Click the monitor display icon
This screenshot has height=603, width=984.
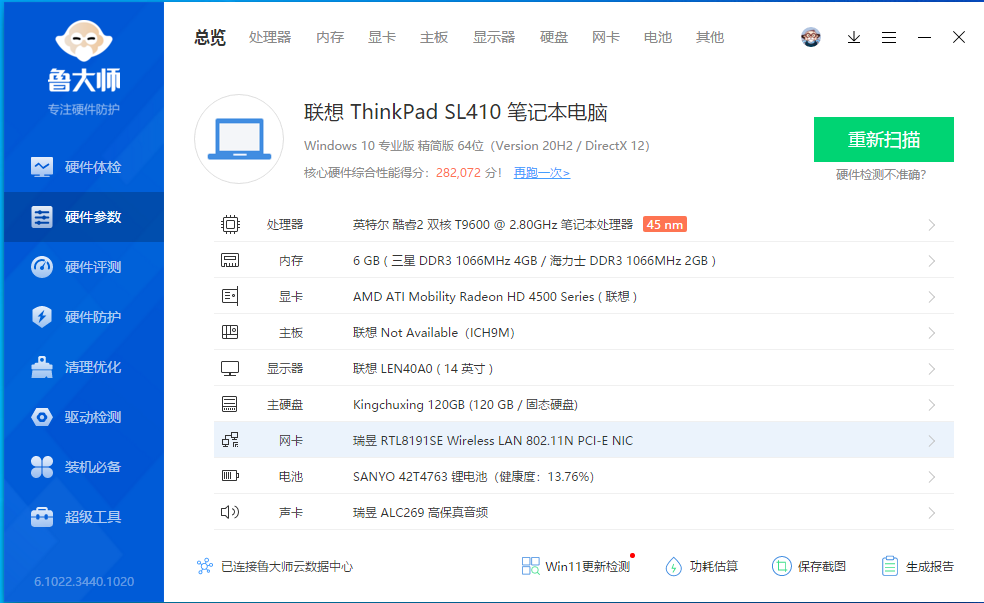[230, 368]
